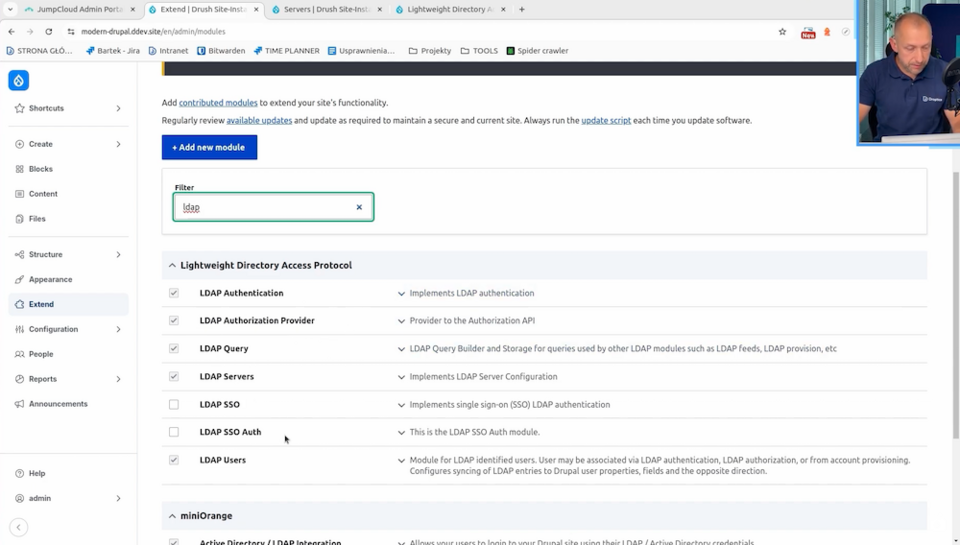Click the Reports icon in sidebar
The height and width of the screenshot is (545, 960).
click(20, 379)
